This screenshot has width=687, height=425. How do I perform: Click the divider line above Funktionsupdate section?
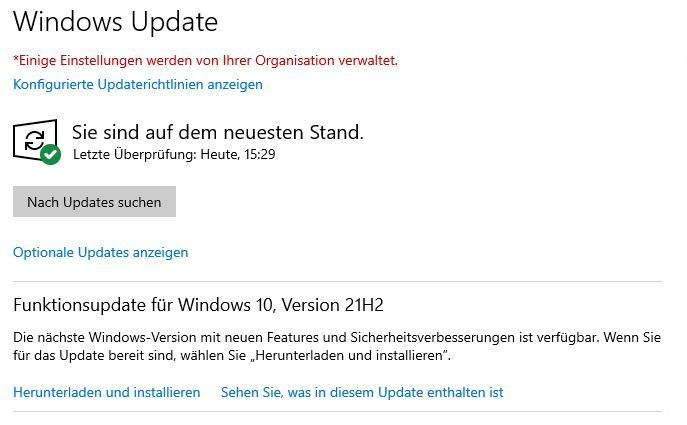point(337,281)
